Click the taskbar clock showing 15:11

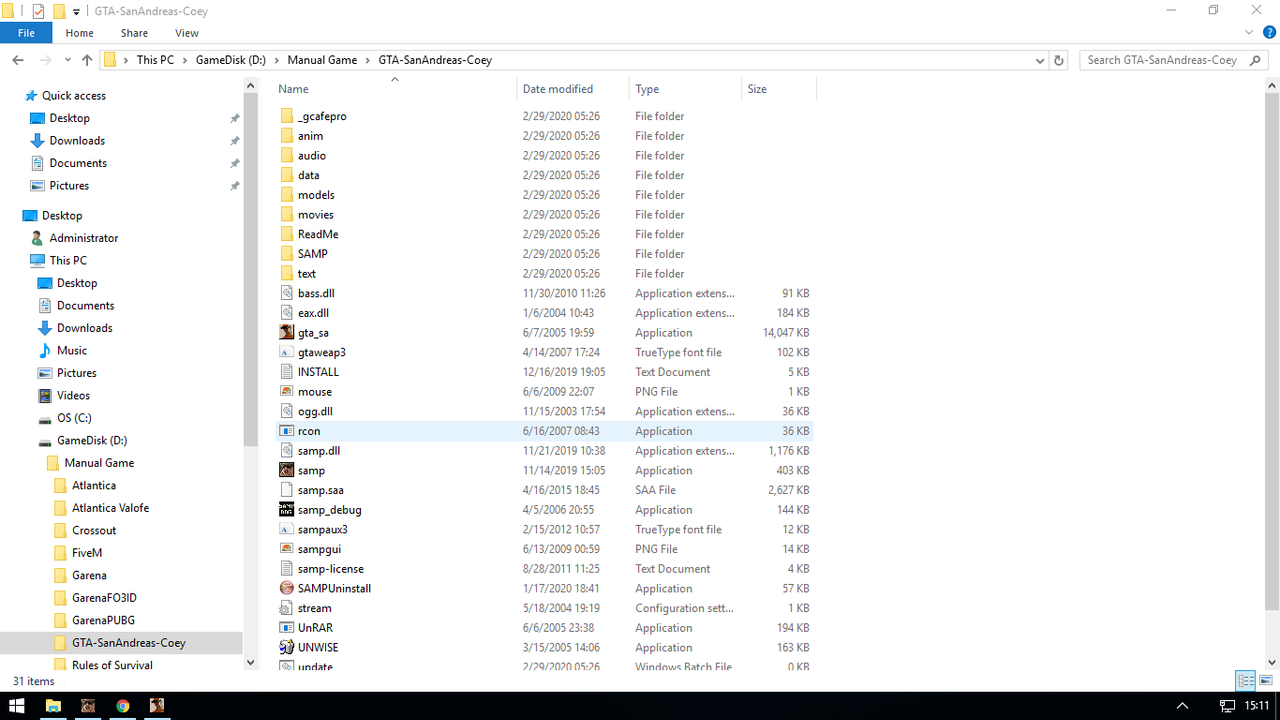coord(1259,706)
